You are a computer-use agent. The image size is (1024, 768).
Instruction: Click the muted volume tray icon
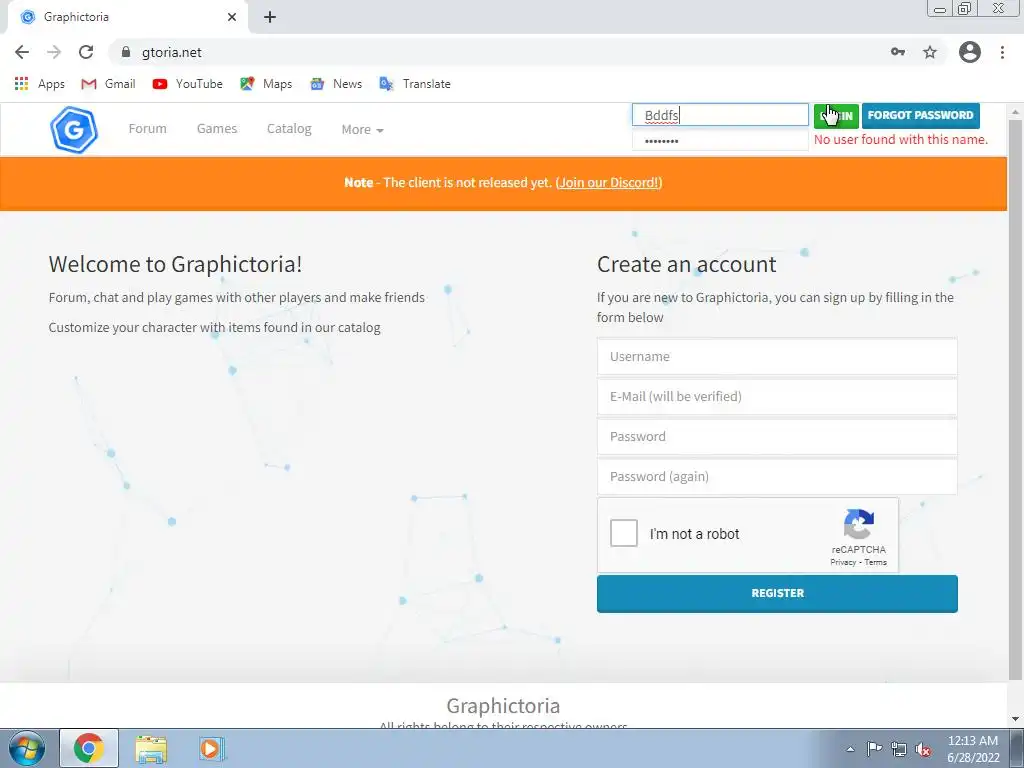tap(923, 749)
